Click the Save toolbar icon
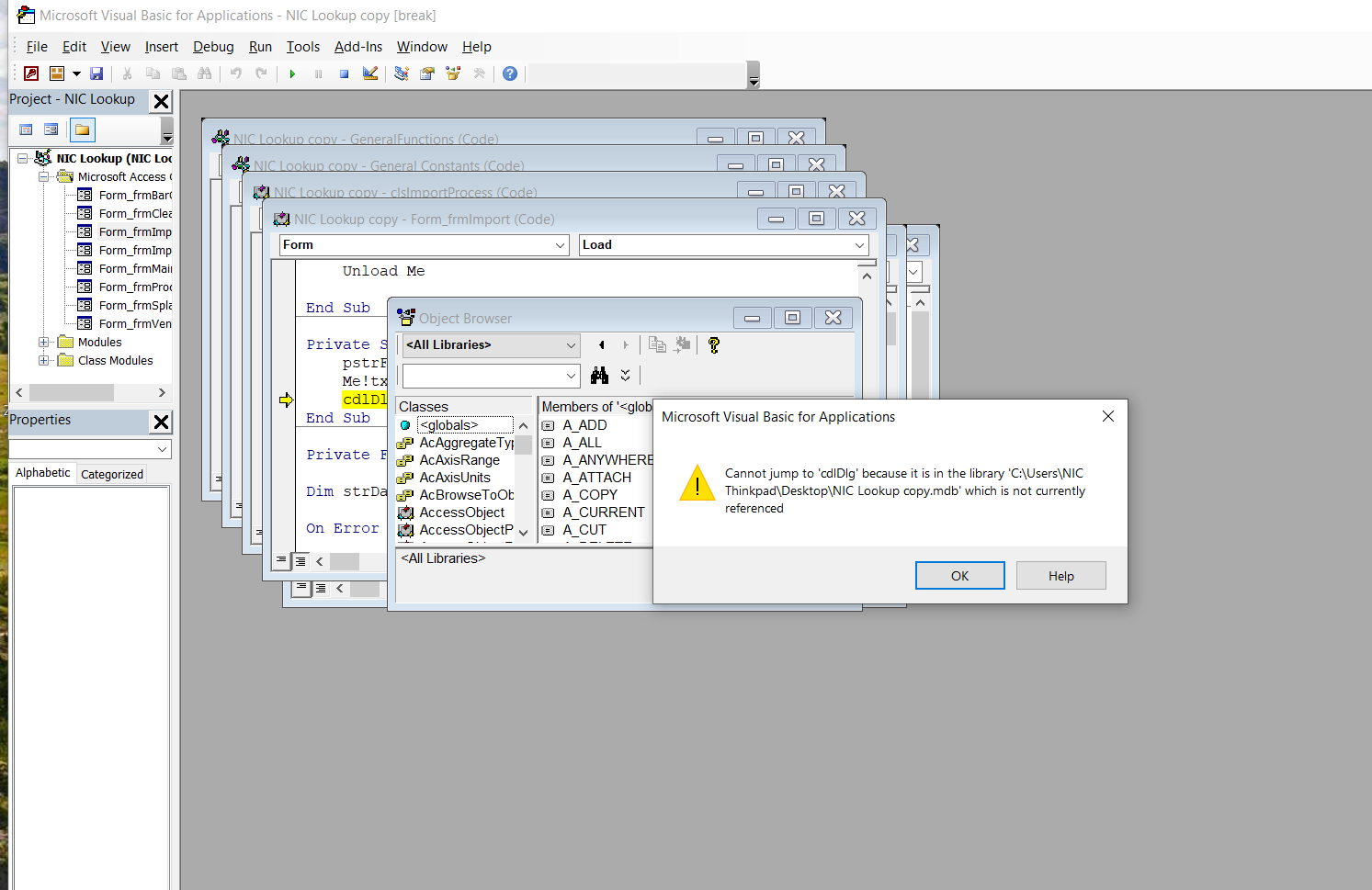The width and height of the screenshot is (1372, 890). click(96, 73)
